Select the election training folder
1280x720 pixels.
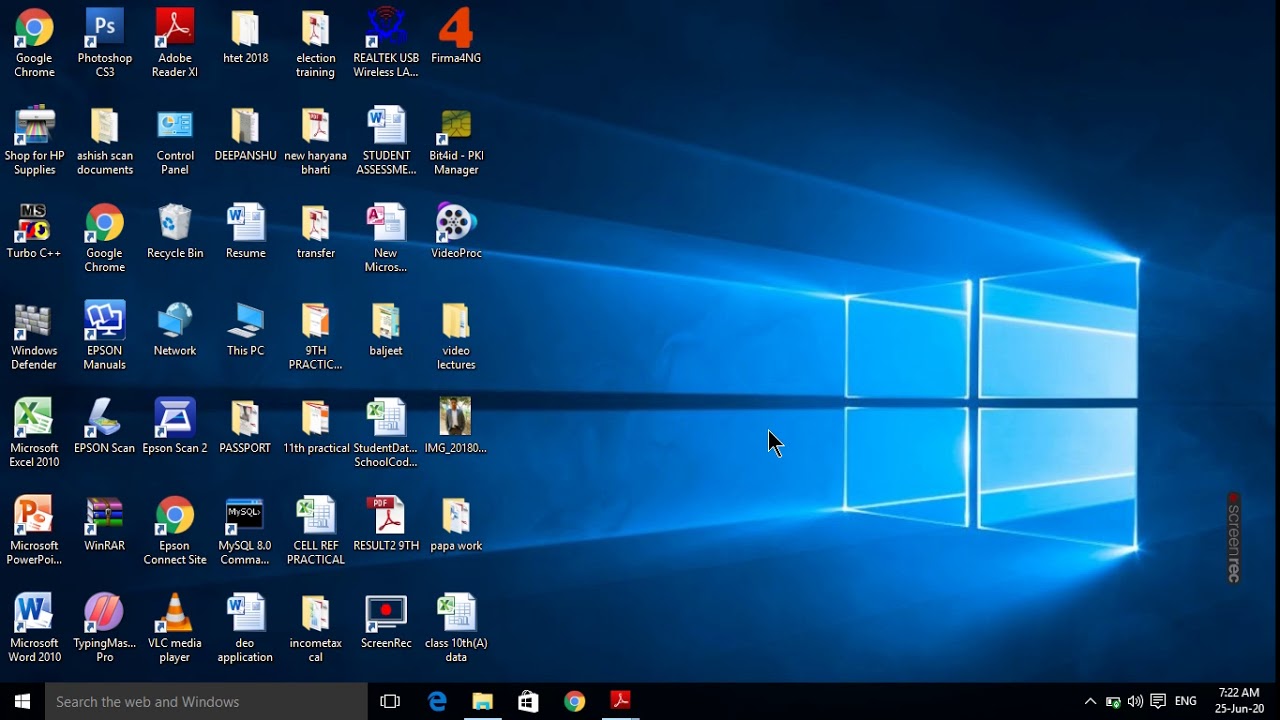[x=315, y=43]
